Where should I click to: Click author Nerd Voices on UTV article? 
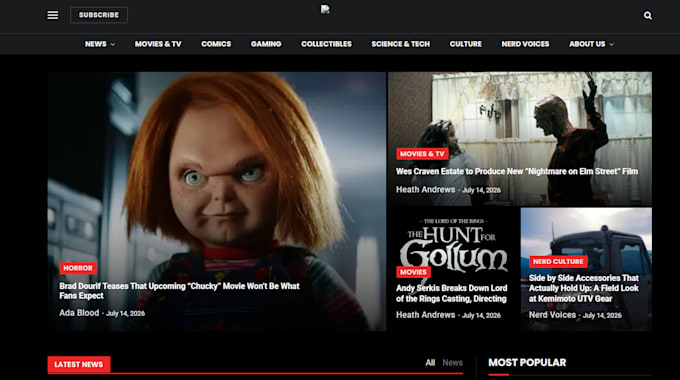point(552,315)
